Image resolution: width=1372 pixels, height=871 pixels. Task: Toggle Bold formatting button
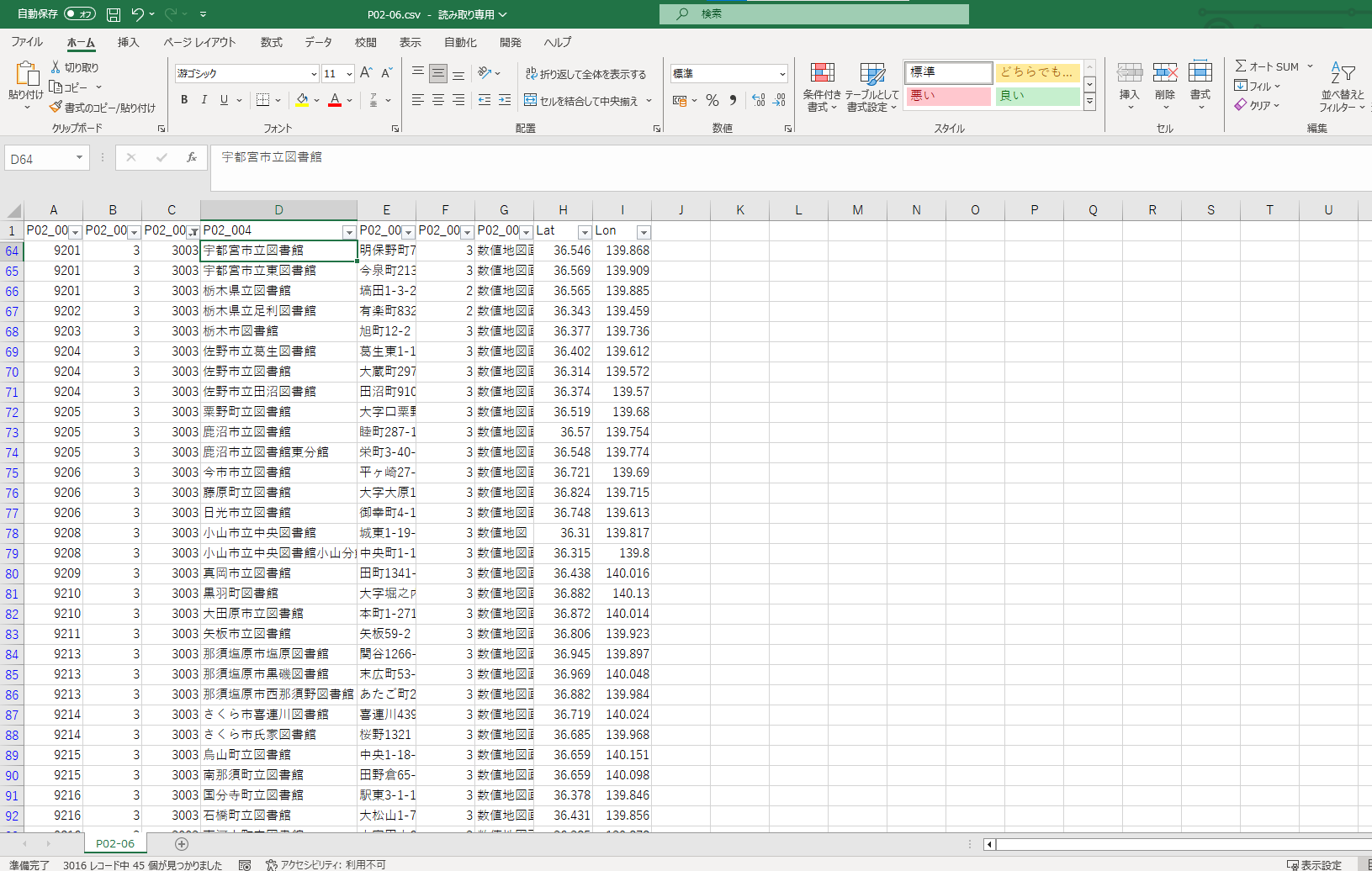point(184,100)
